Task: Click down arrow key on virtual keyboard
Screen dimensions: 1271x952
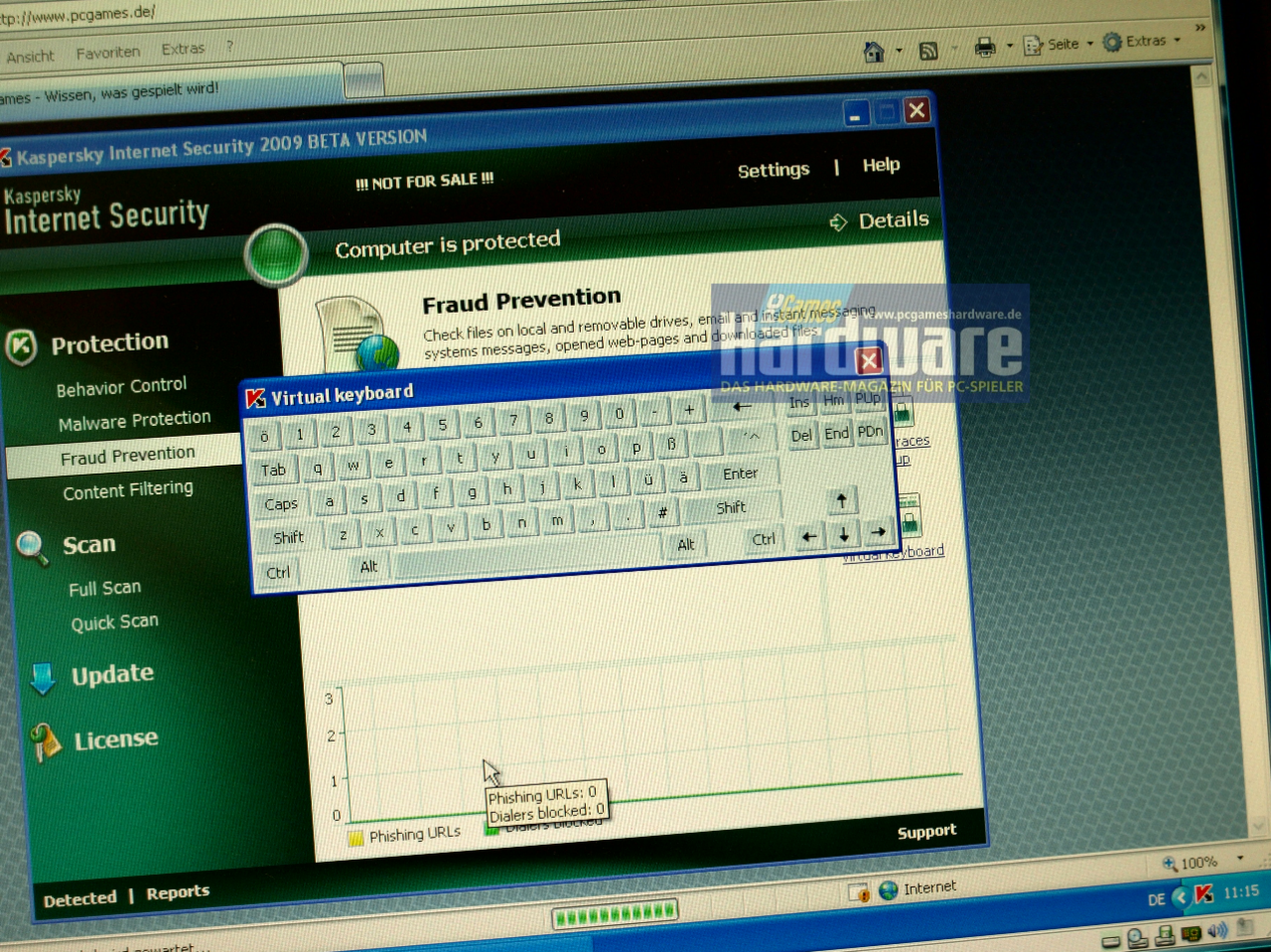Action: coord(843,535)
